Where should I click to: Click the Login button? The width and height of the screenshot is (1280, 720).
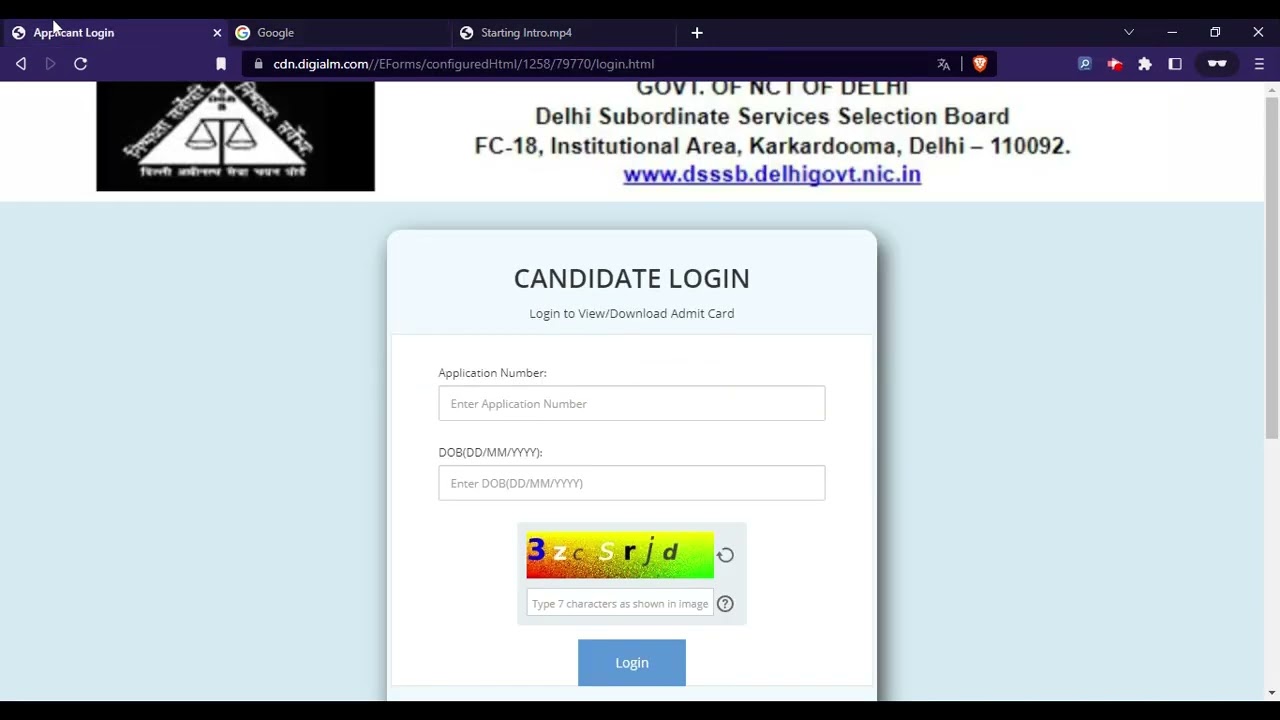coord(632,663)
